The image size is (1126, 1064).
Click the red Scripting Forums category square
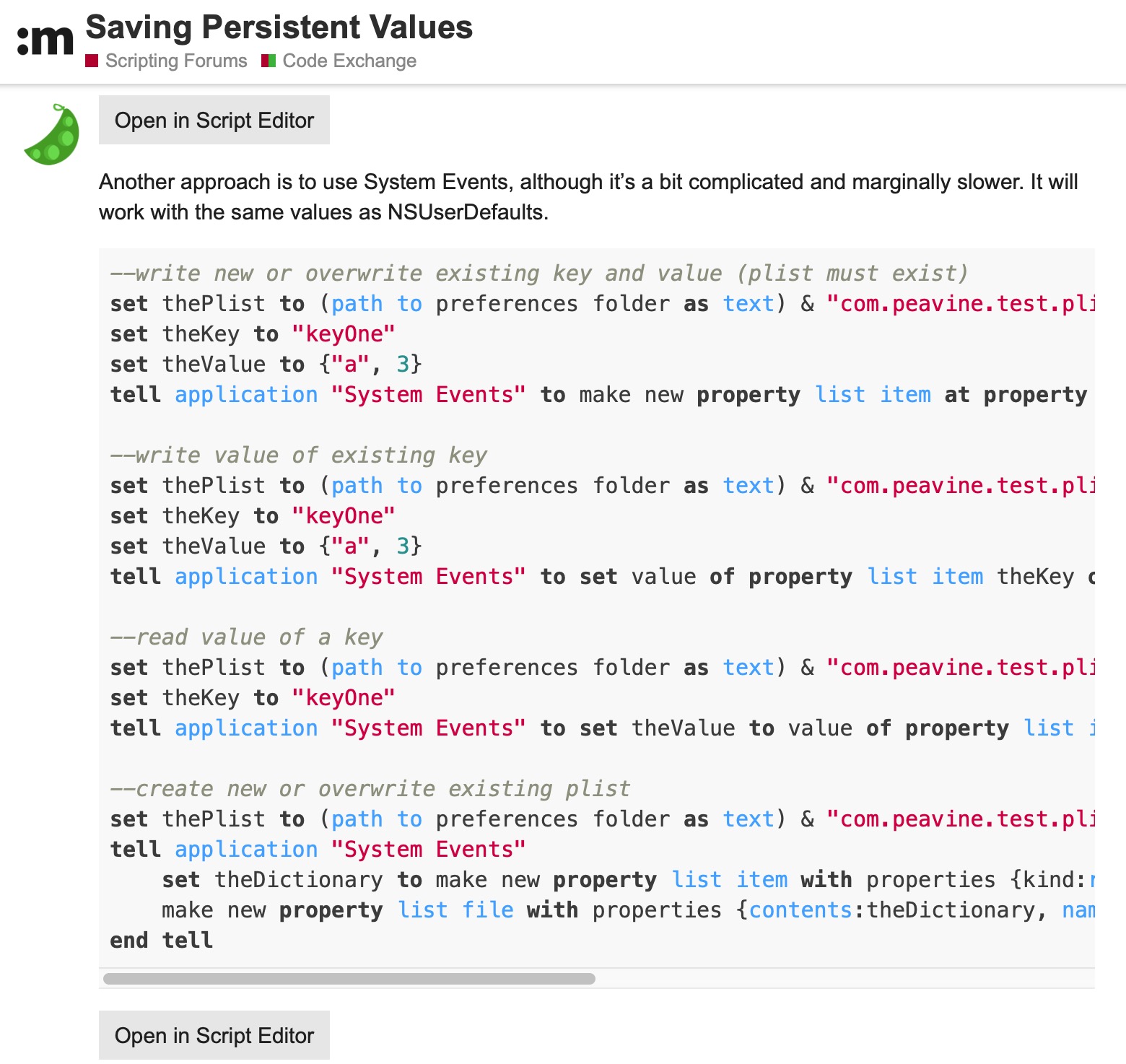(92, 61)
